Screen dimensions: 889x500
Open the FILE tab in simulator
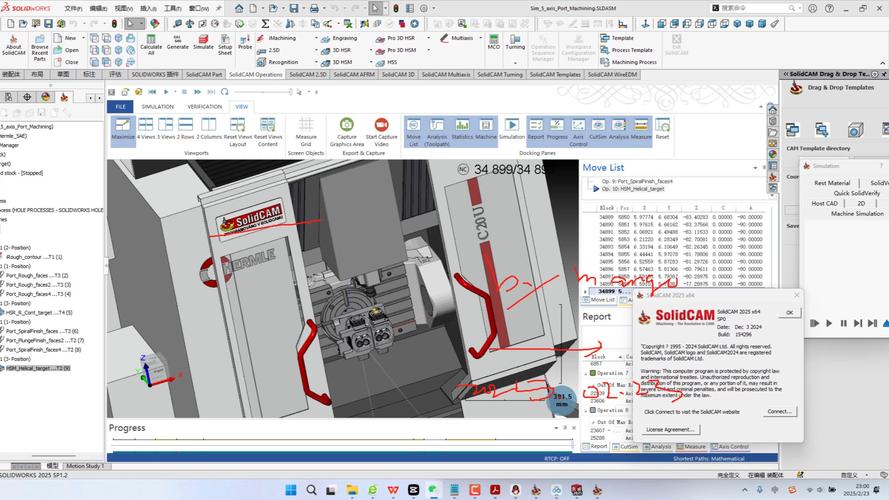[120, 107]
